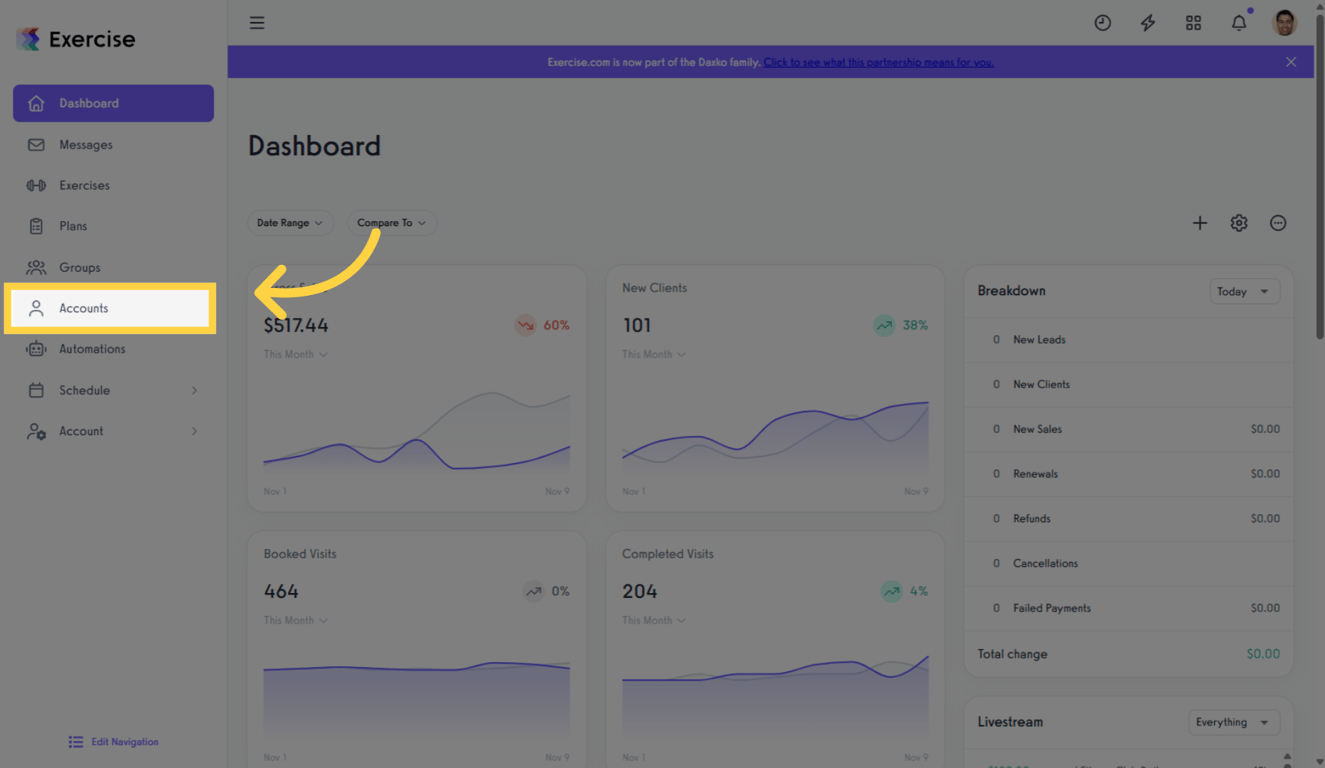The width and height of the screenshot is (1325, 768).
Task: Open the Compare To dropdown
Action: pos(391,222)
